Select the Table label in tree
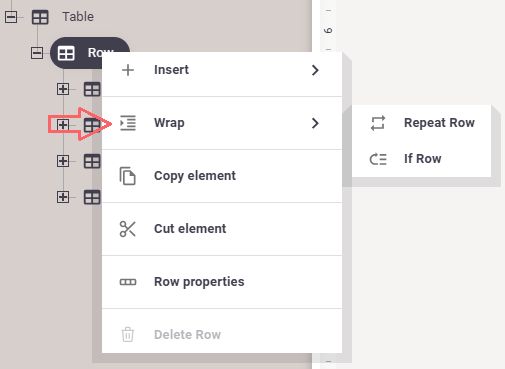Viewport: 505px width, 369px height. pos(78,17)
